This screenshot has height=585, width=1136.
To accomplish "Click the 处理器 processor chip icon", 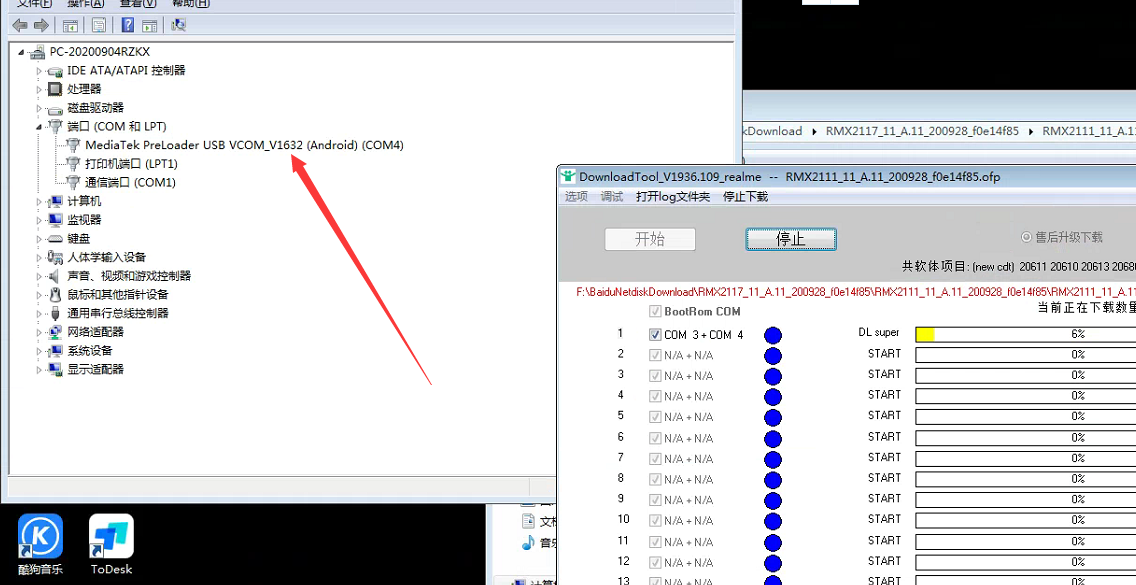I will coord(55,89).
